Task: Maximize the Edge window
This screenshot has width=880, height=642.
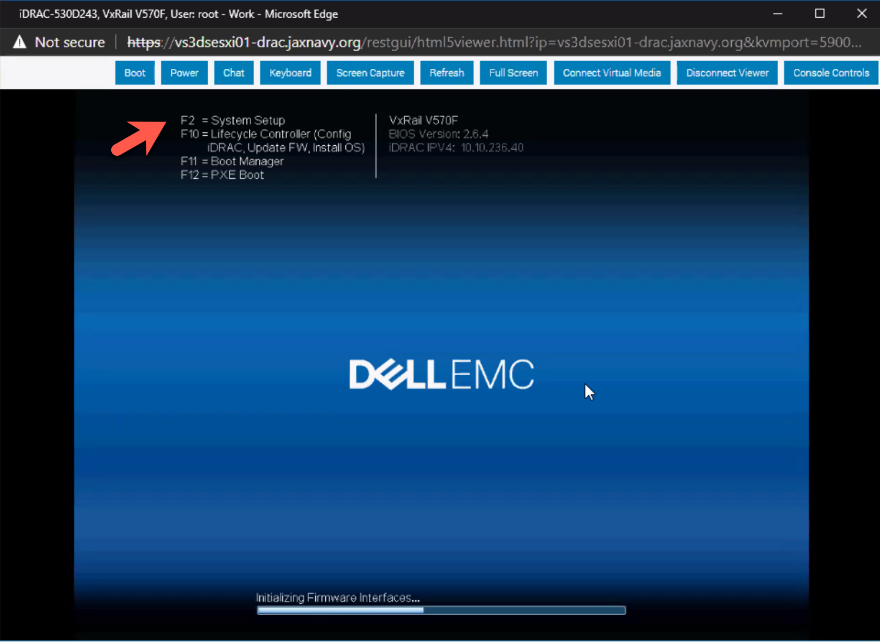Action: click(x=820, y=13)
